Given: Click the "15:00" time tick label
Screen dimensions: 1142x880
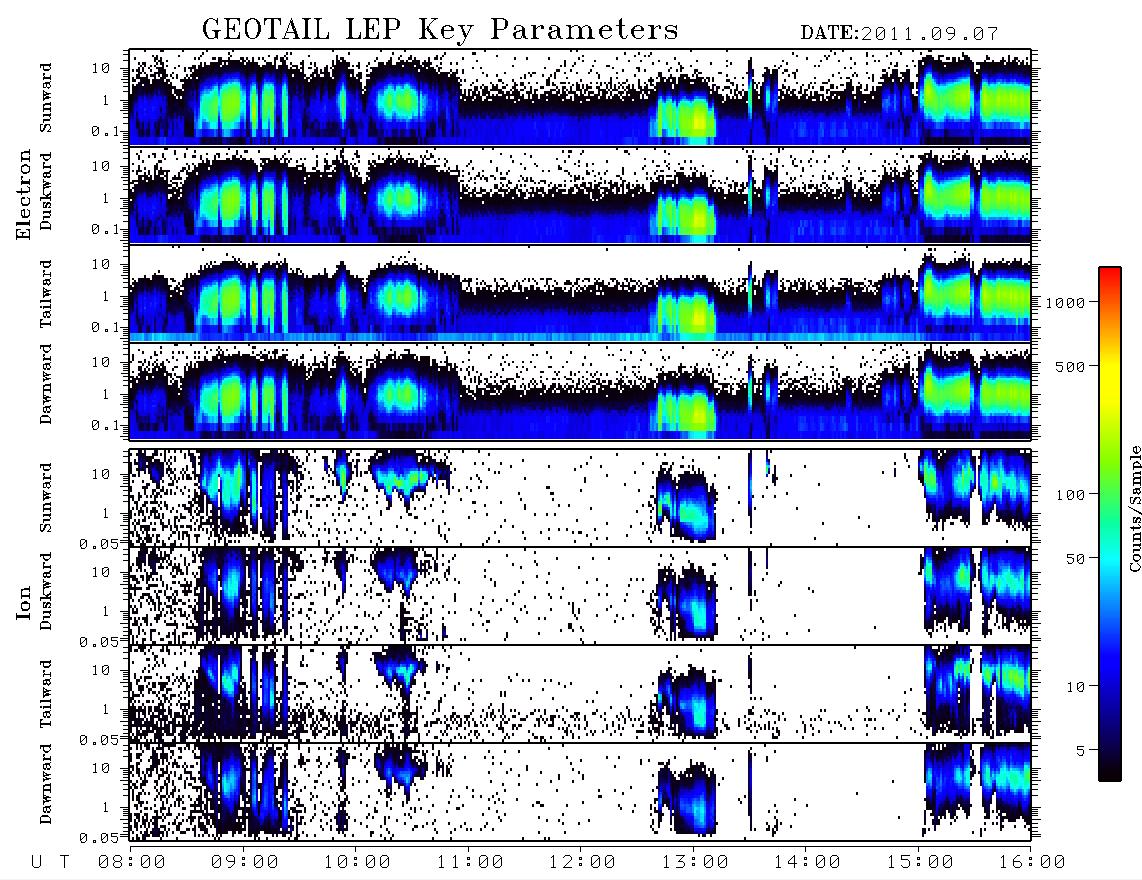Looking at the screenshot, I should click(x=920, y=862).
